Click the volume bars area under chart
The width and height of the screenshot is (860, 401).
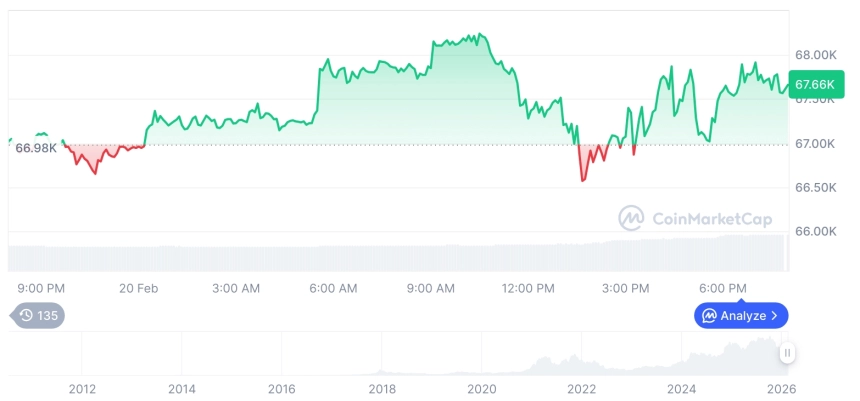[x=400, y=256]
